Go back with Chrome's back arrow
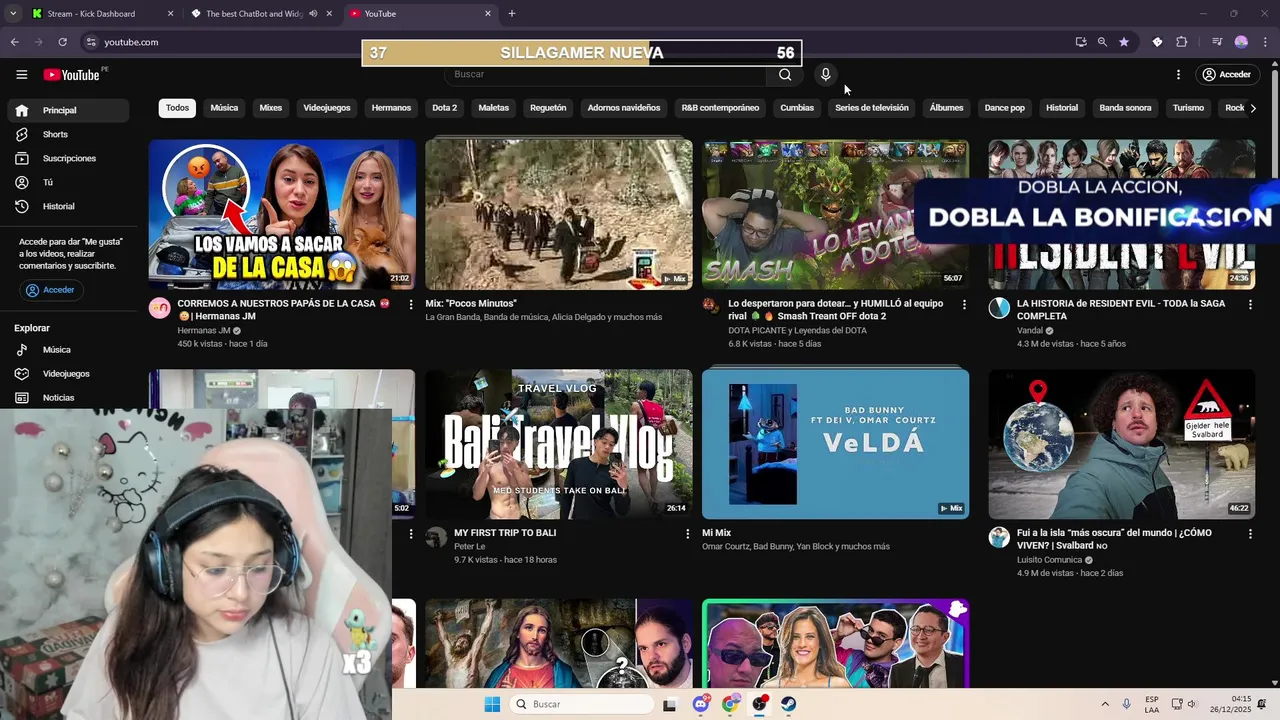The image size is (1280, 720). pos(14,42)
